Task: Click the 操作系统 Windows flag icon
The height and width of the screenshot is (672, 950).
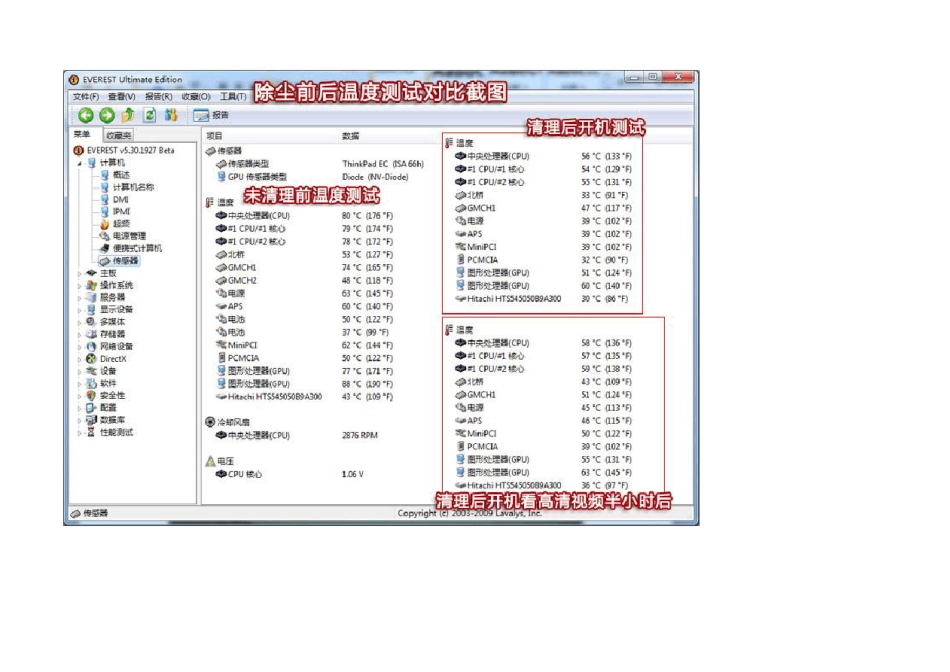Action: (91, 285)
